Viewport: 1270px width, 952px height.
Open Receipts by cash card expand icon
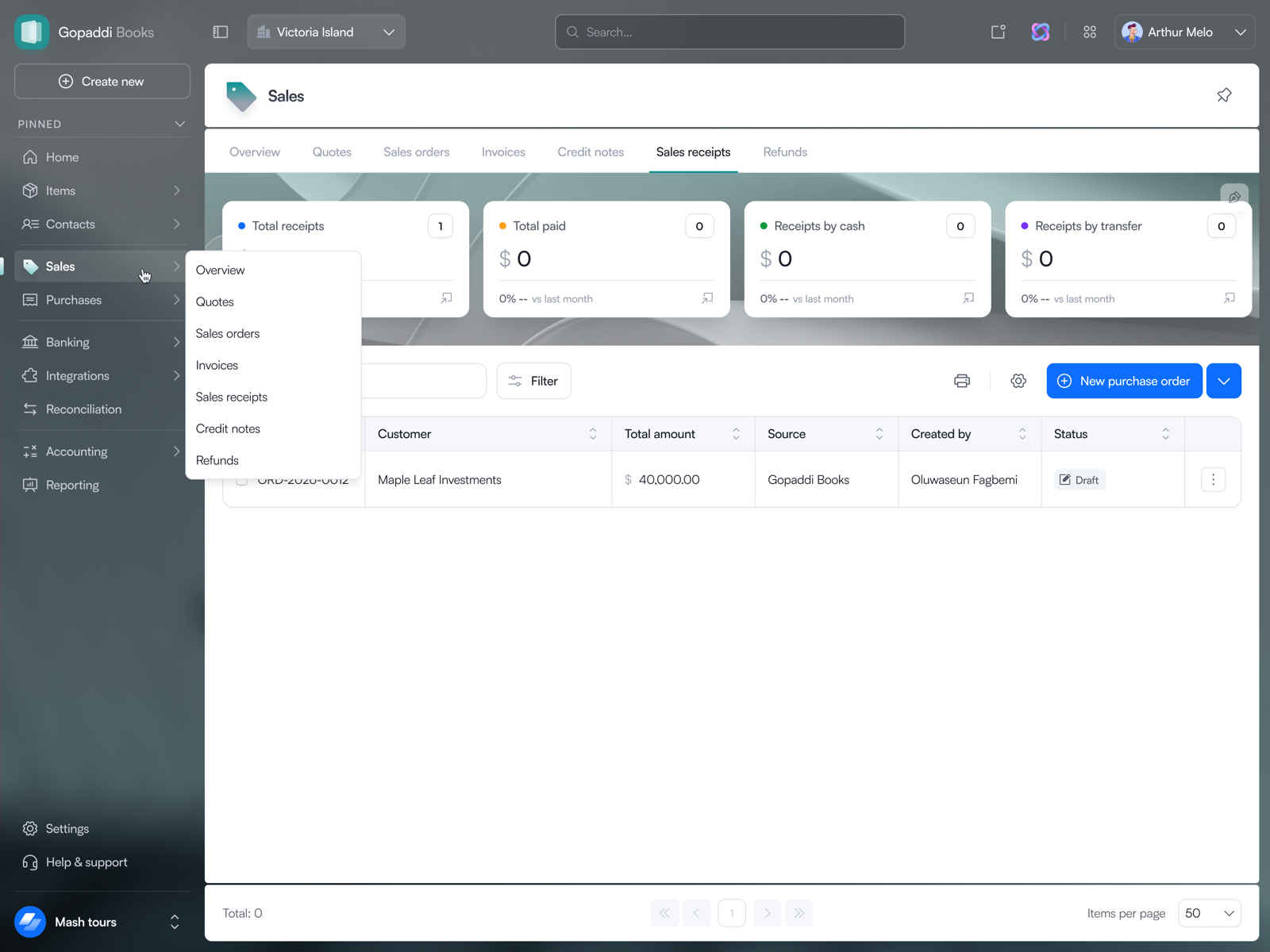[968, 298]
